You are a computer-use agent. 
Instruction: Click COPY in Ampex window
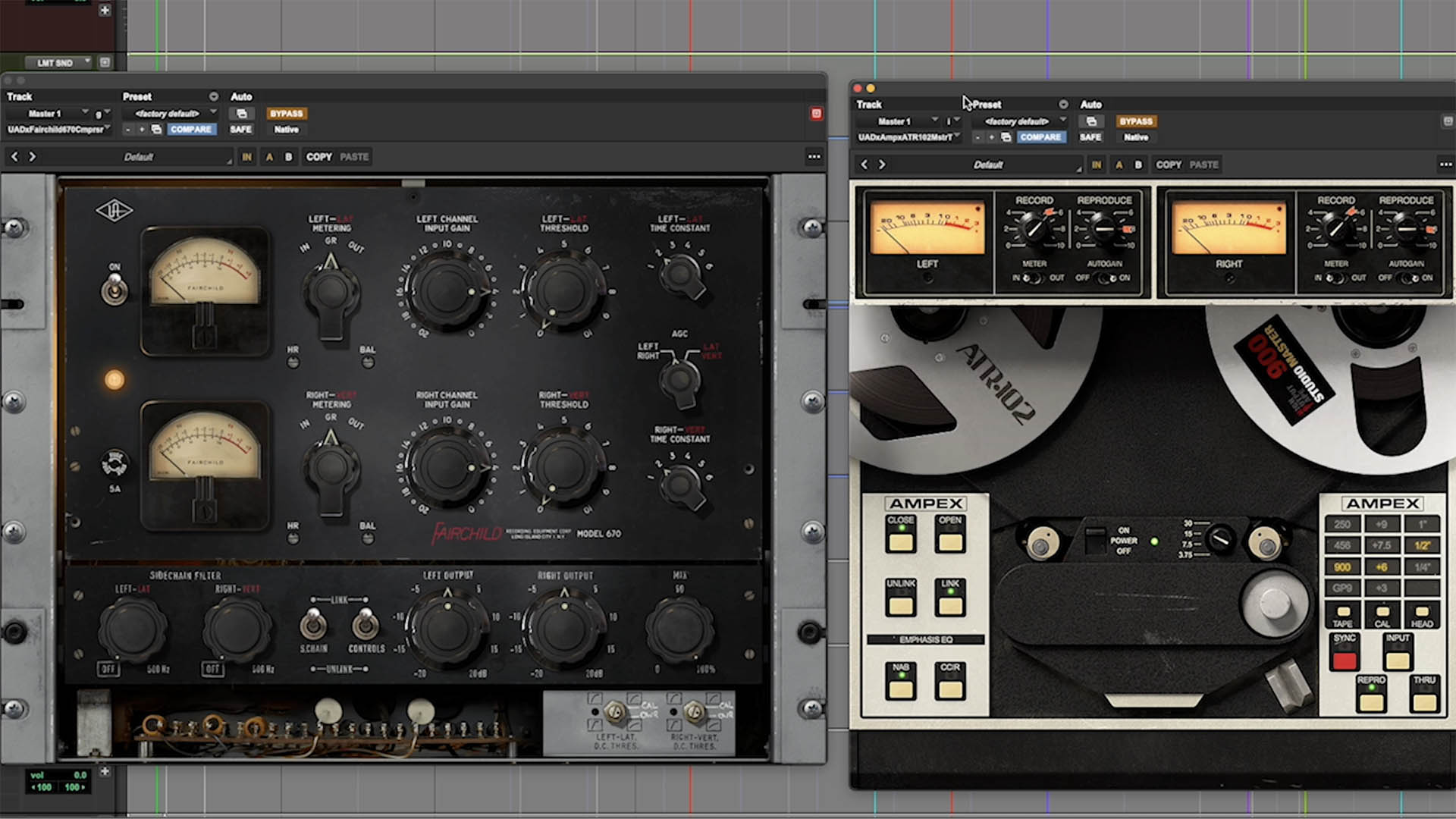1169,165
